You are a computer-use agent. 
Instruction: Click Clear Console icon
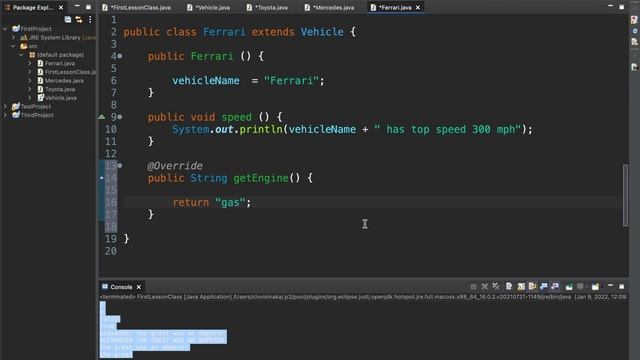pyautogui.click(x=509, y=287)
